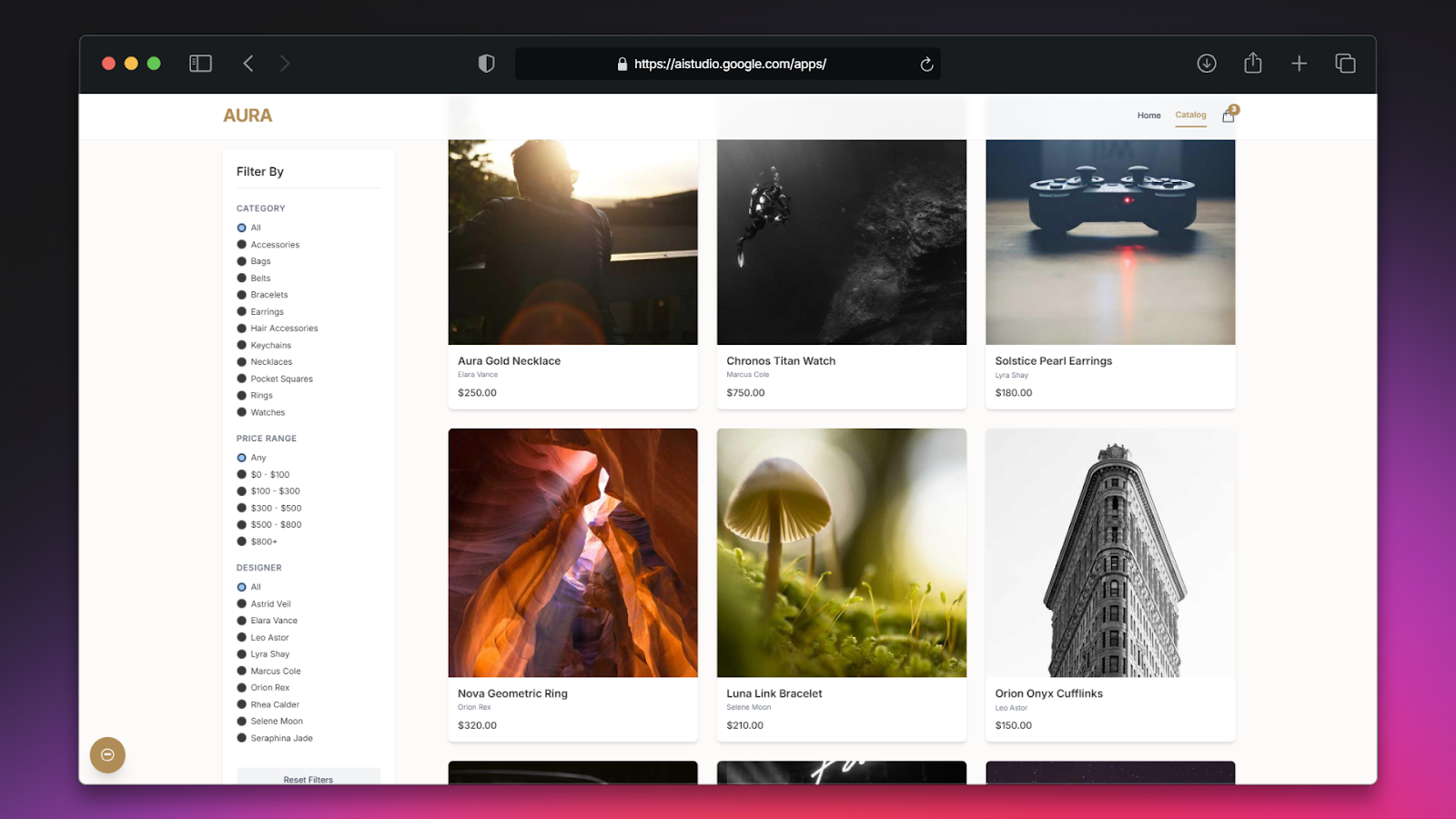Toggle the browser sidebar icon
The image size is (1456, 819).
[x=200, y=64]
